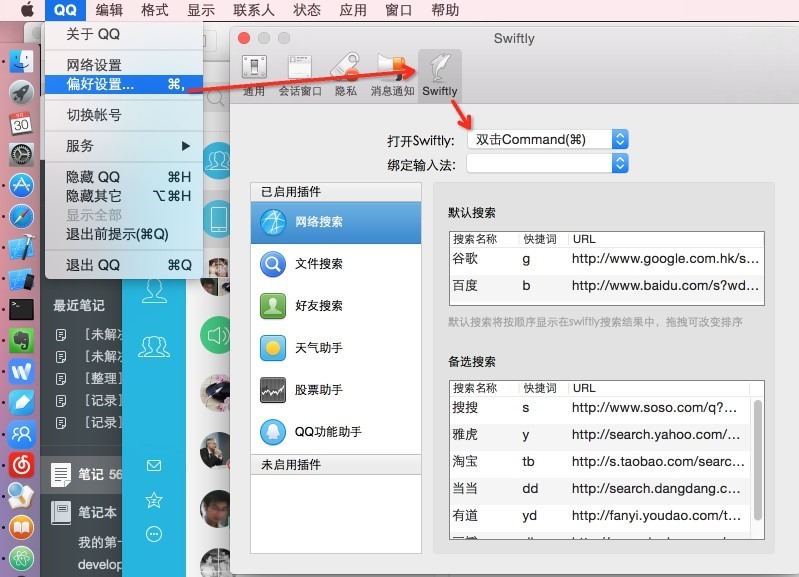Open the 绑定输入法 dropdown
This screenshot has height=577, width=799.
pos(547,164)
